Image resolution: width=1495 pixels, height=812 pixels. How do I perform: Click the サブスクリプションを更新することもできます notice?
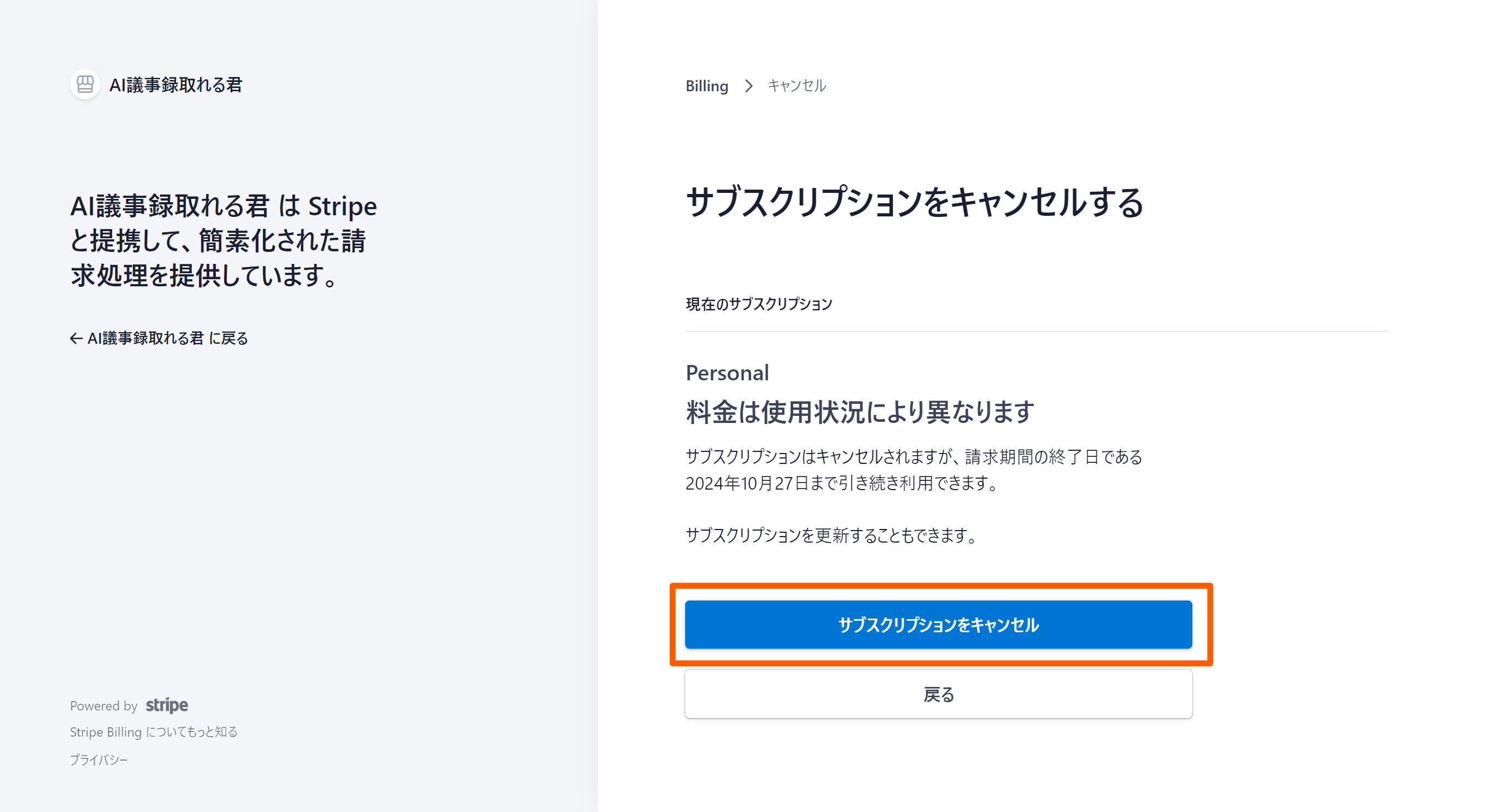[x=833, y=534]
